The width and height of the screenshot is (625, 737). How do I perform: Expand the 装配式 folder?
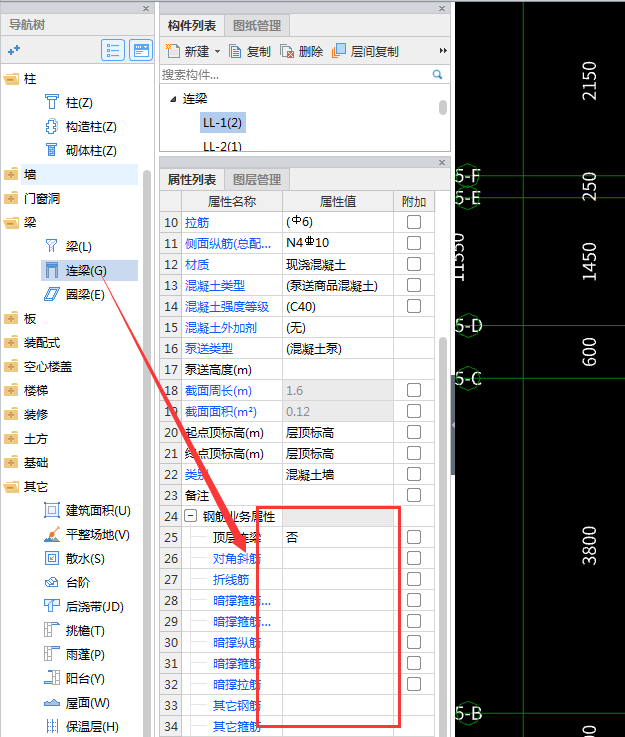(x=11, y=342)
